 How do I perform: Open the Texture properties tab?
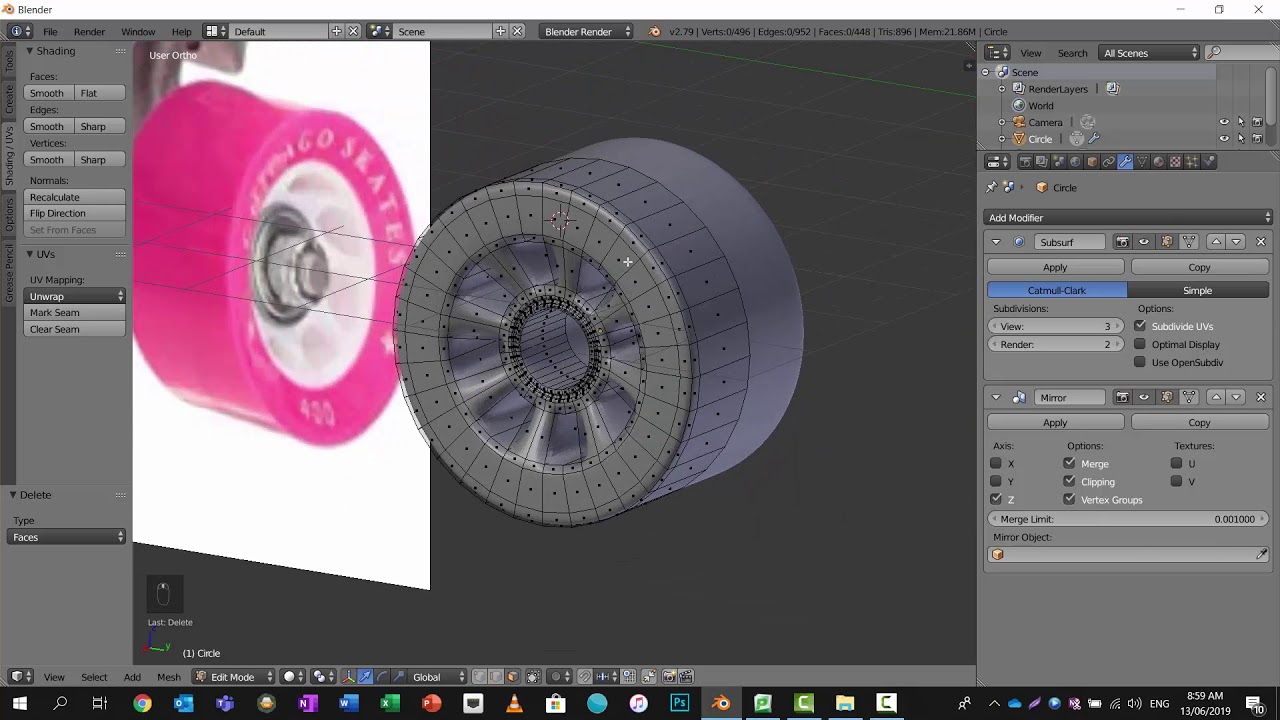pyautogui.click(x=1175, y=162)
